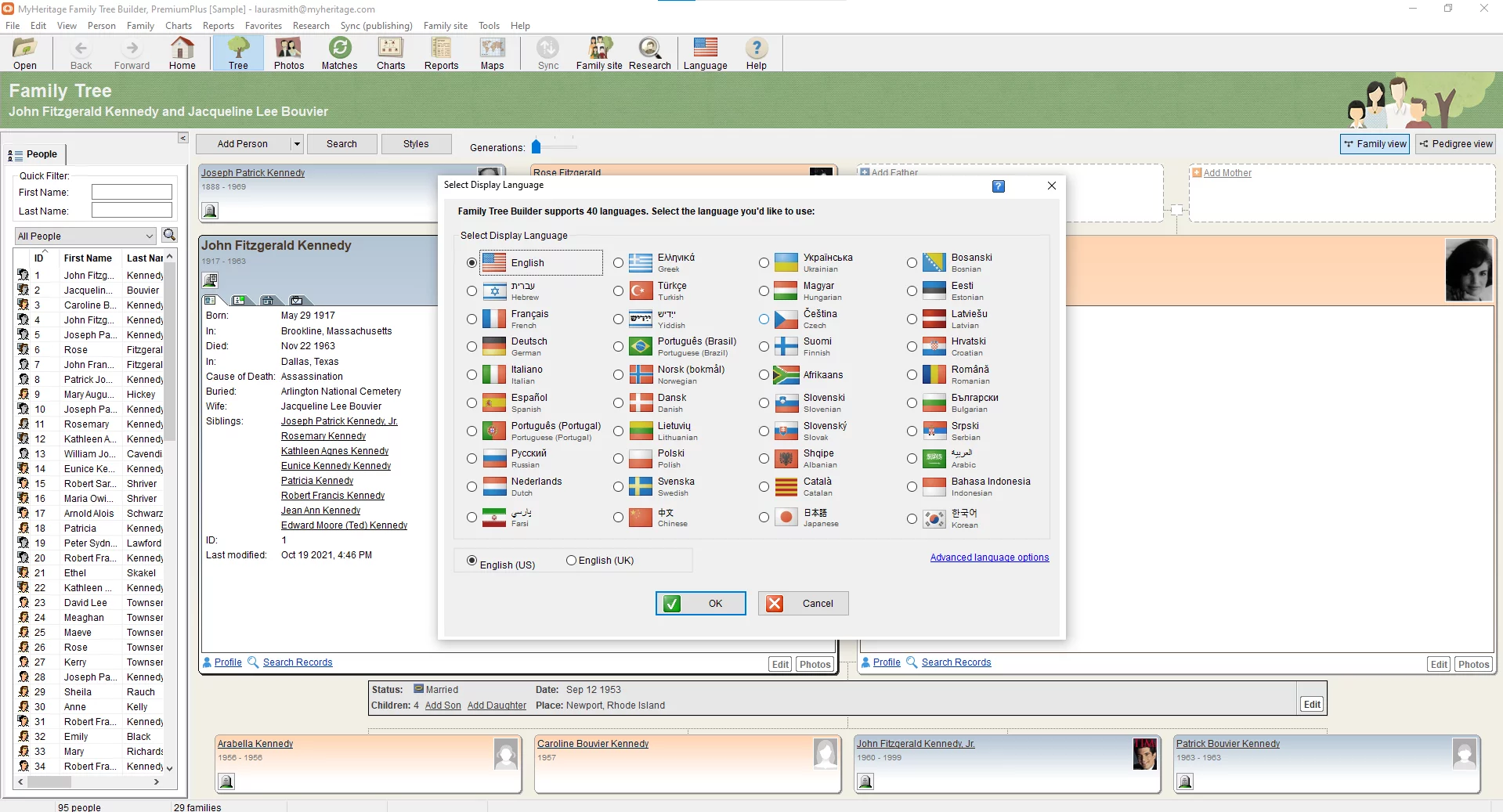Click the gravestone icon on Patrick Bouvier Kennedy card
Image resolution: width=1503 pixels, height=812 pixels.
pos(1185,781)
